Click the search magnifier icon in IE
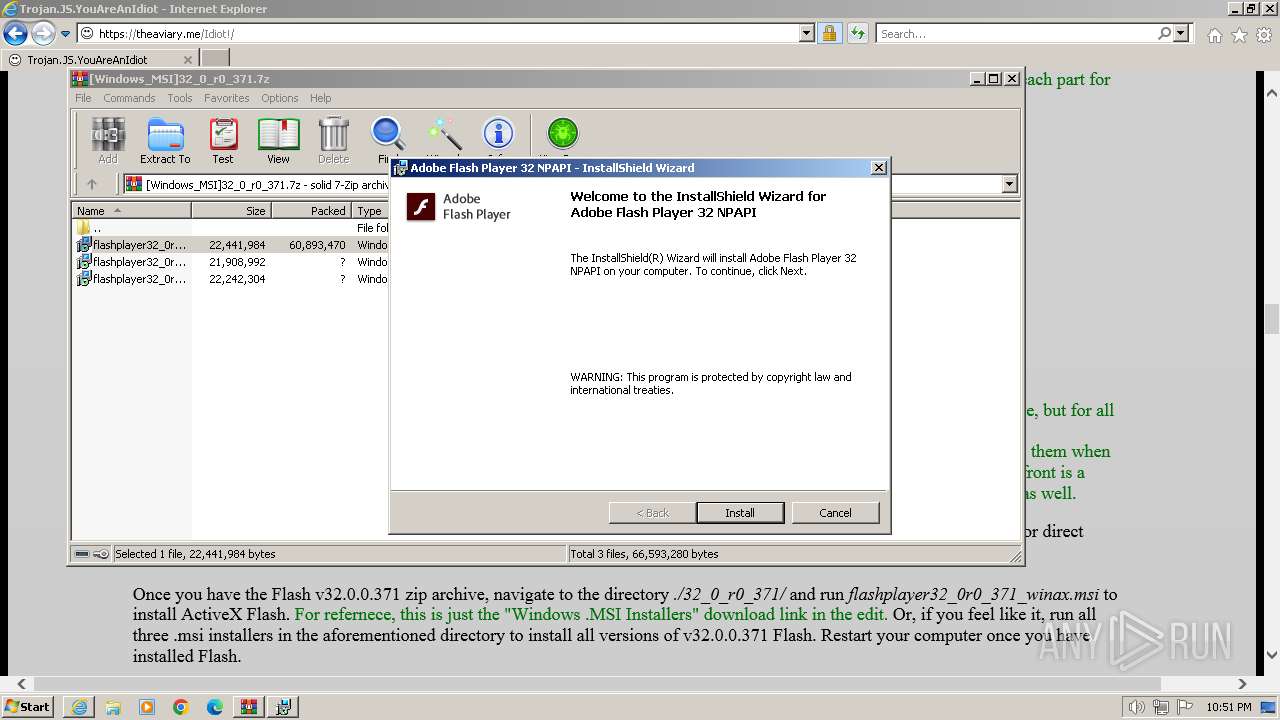Viewport: 1280px width, 720px height. (x=1164, y=33)
